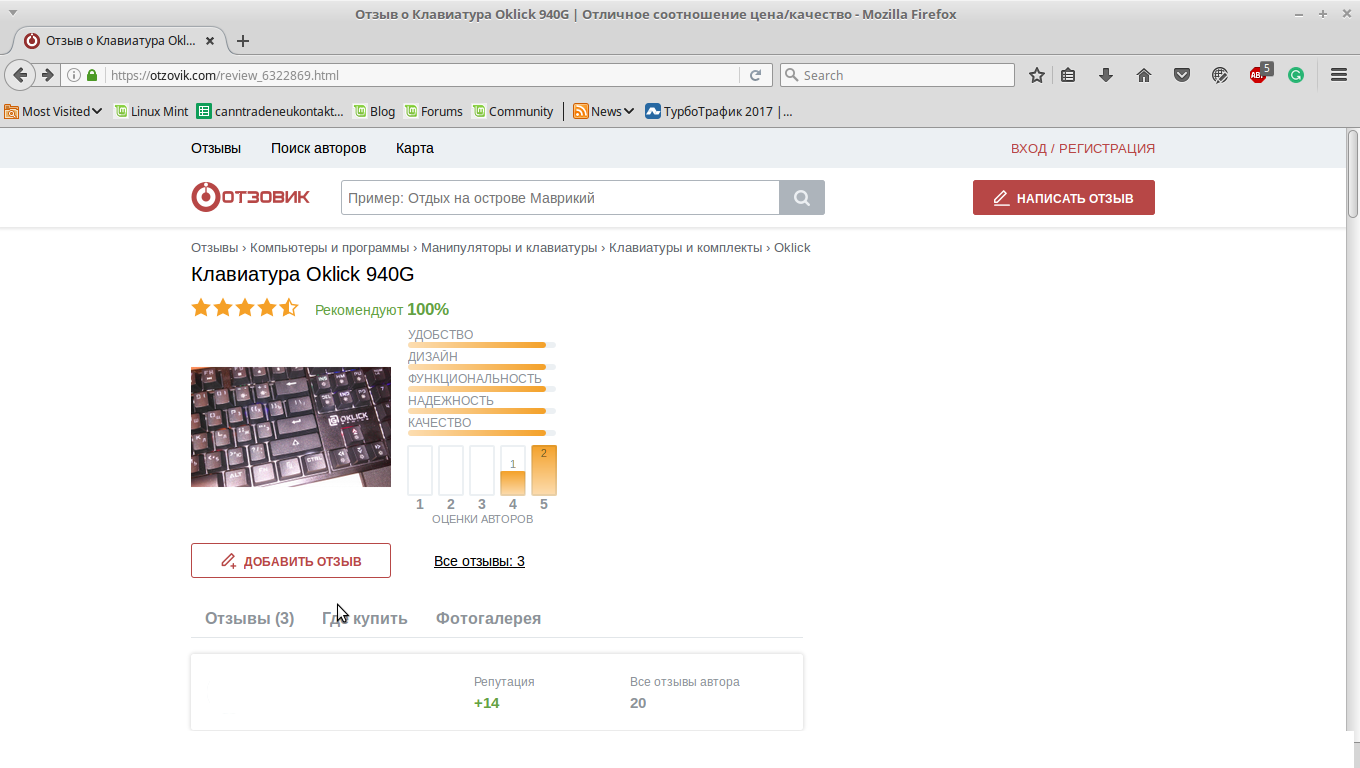Click the page vertical scrollbar thumb
The height and width of the screenshot is (768, 1360).
1353,173
